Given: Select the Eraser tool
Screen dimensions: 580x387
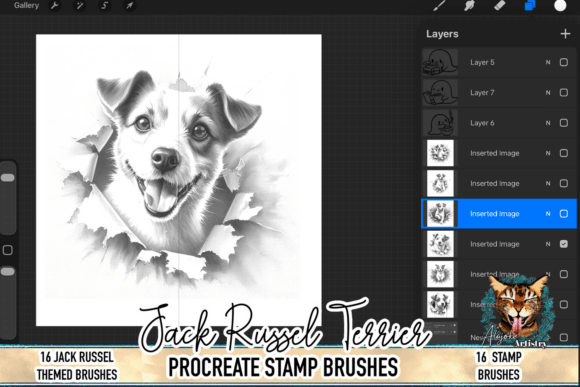Looking at the screenshot, I should point(499,6).
